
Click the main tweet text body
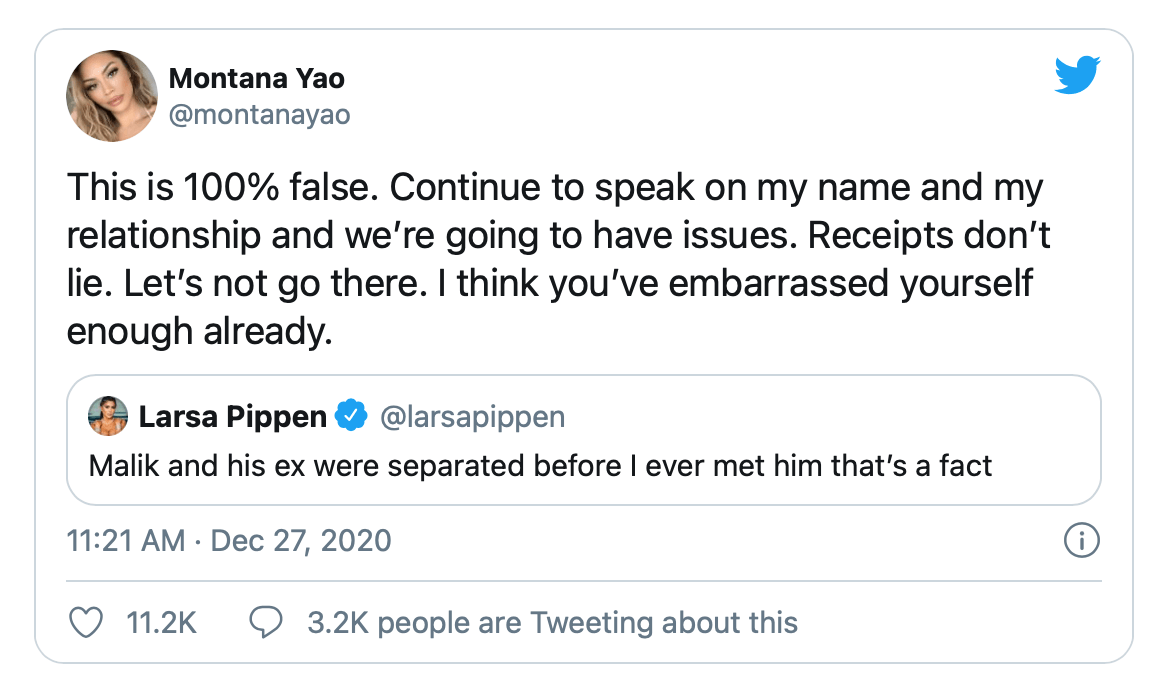(558, 259)
